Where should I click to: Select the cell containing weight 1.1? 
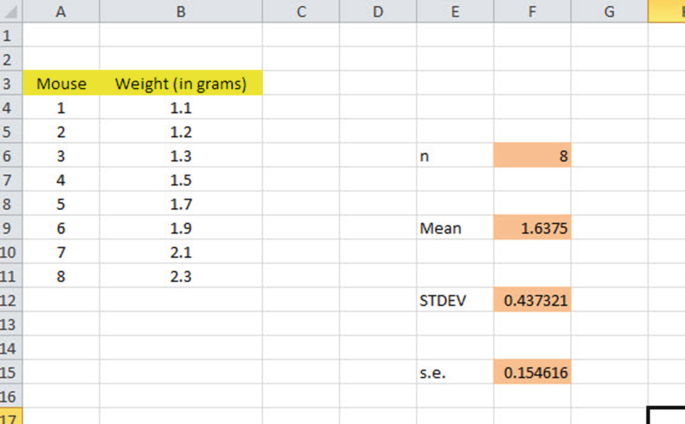(180, 108)
